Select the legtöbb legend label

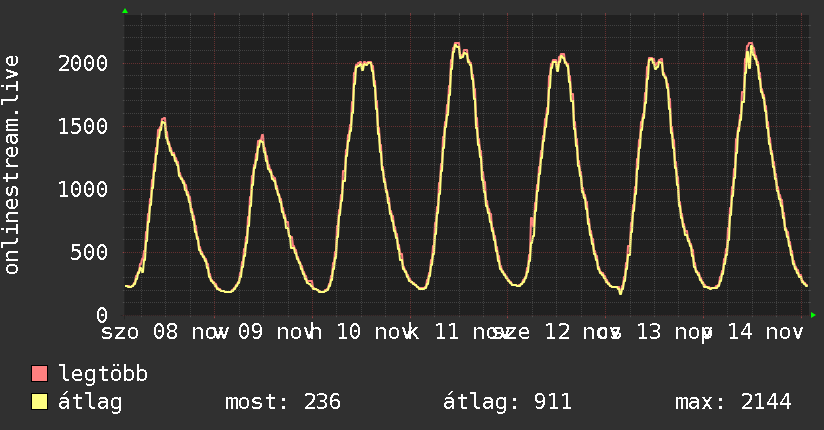tap(103, 374)
